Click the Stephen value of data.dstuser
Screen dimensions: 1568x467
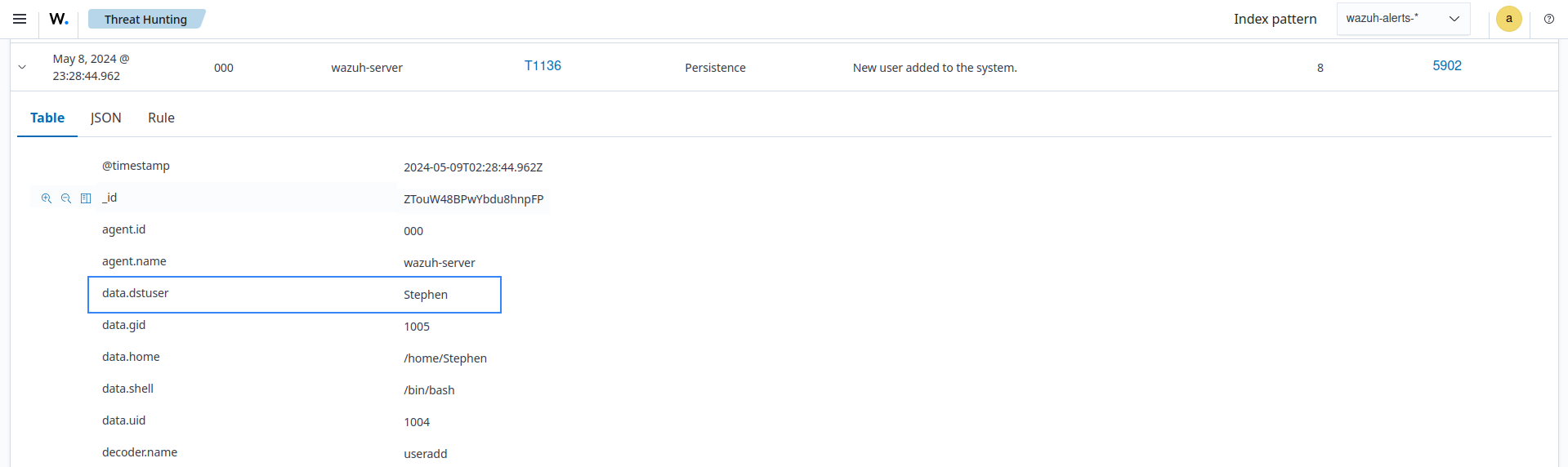coord(425,295)
